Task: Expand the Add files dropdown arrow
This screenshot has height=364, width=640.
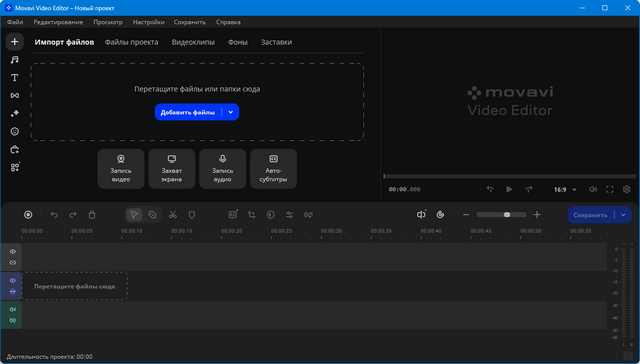Action: pos(231,112)
